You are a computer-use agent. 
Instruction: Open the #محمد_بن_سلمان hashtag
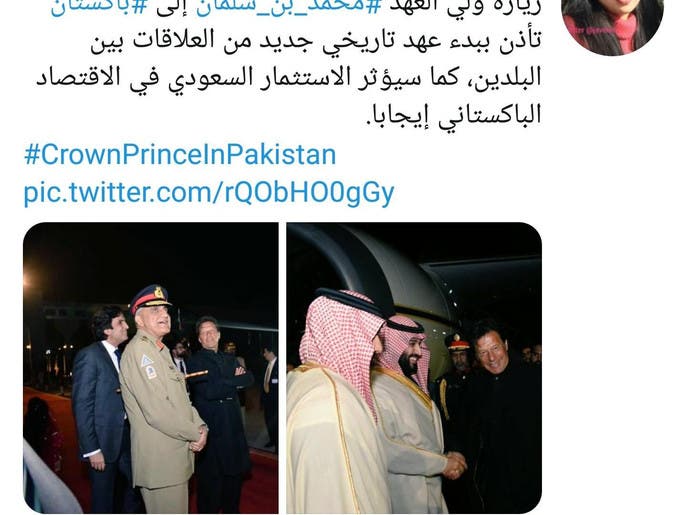click(287, 8)
